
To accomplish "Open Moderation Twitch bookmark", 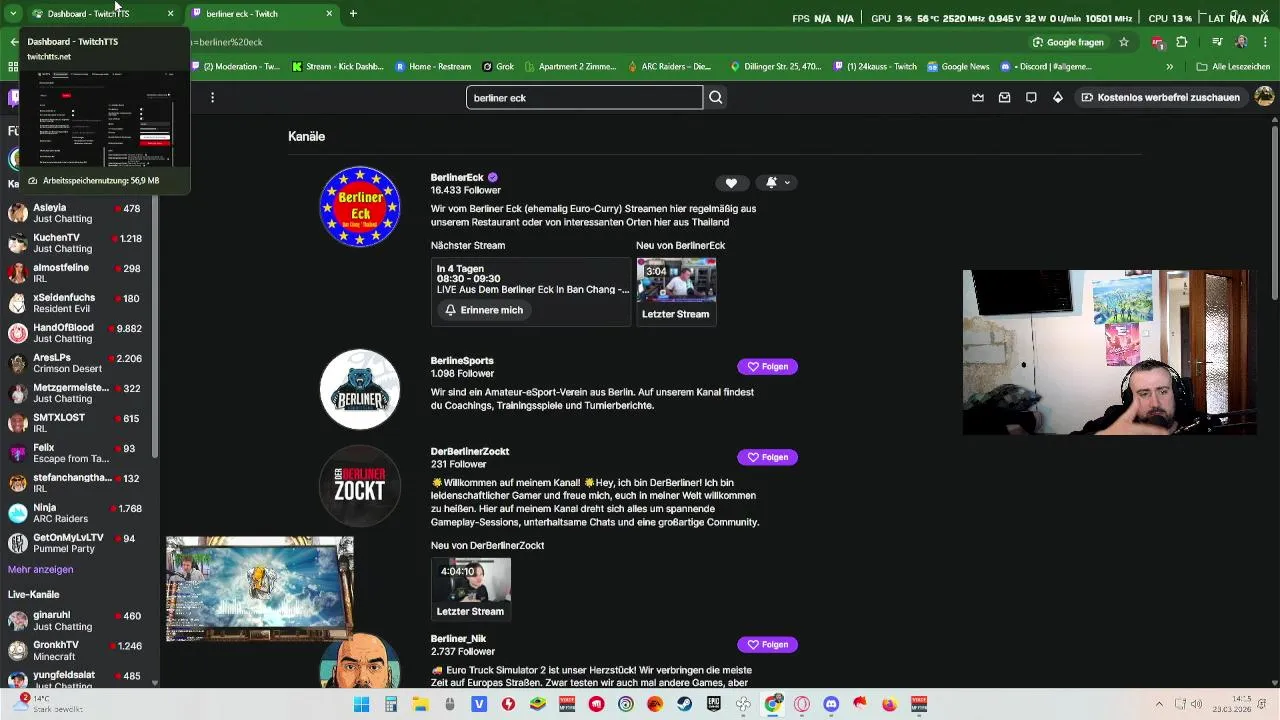I will pyautogui.click(x=236, y=67).
